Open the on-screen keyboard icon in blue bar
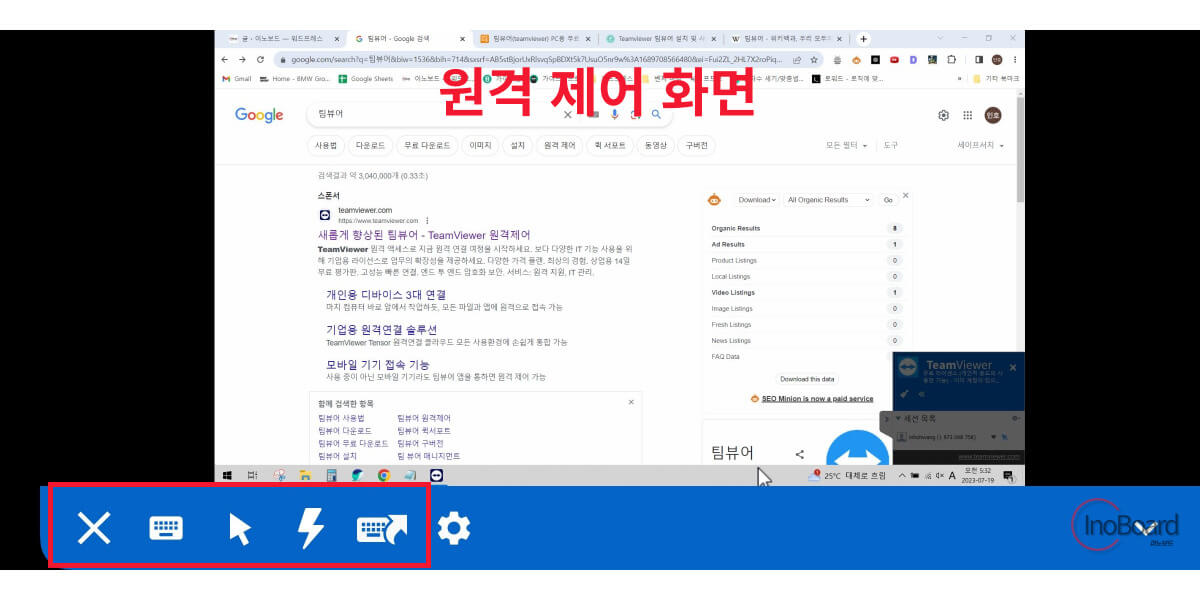 [x=166, y=528]
